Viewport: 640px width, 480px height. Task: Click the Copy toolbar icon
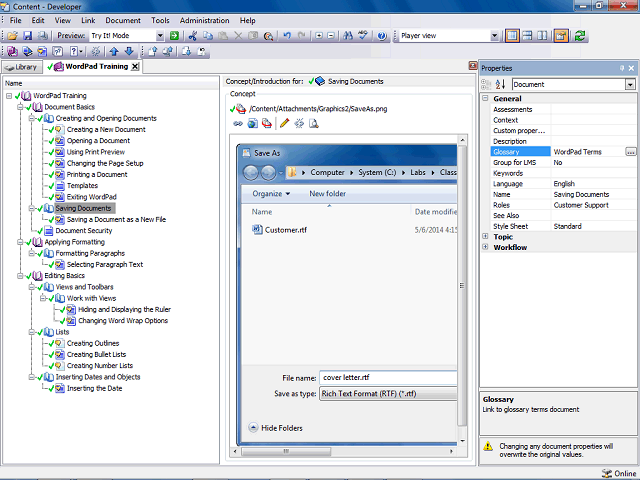point(208,36)
